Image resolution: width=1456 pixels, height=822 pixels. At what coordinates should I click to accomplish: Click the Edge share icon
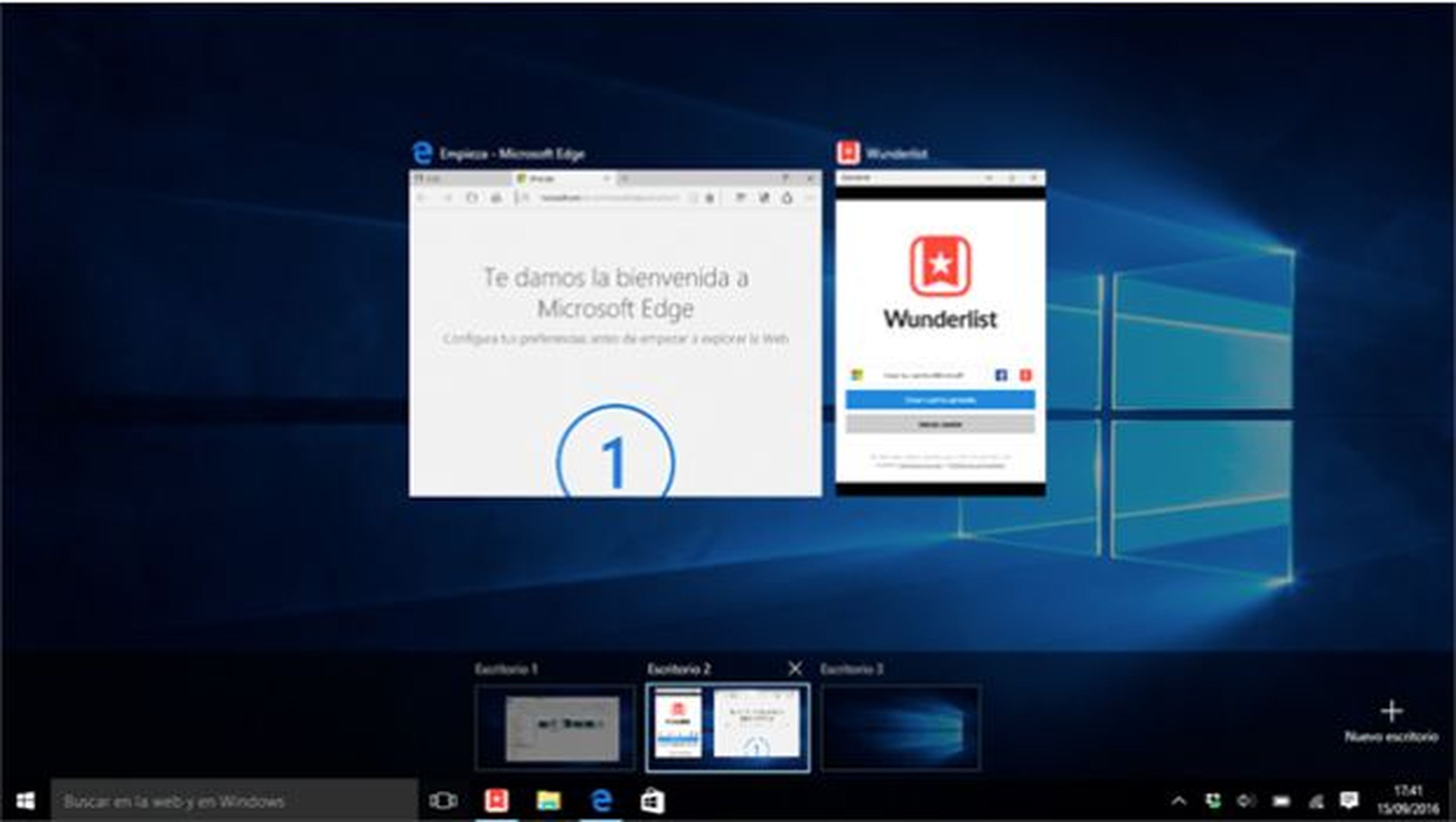[788, 198]
